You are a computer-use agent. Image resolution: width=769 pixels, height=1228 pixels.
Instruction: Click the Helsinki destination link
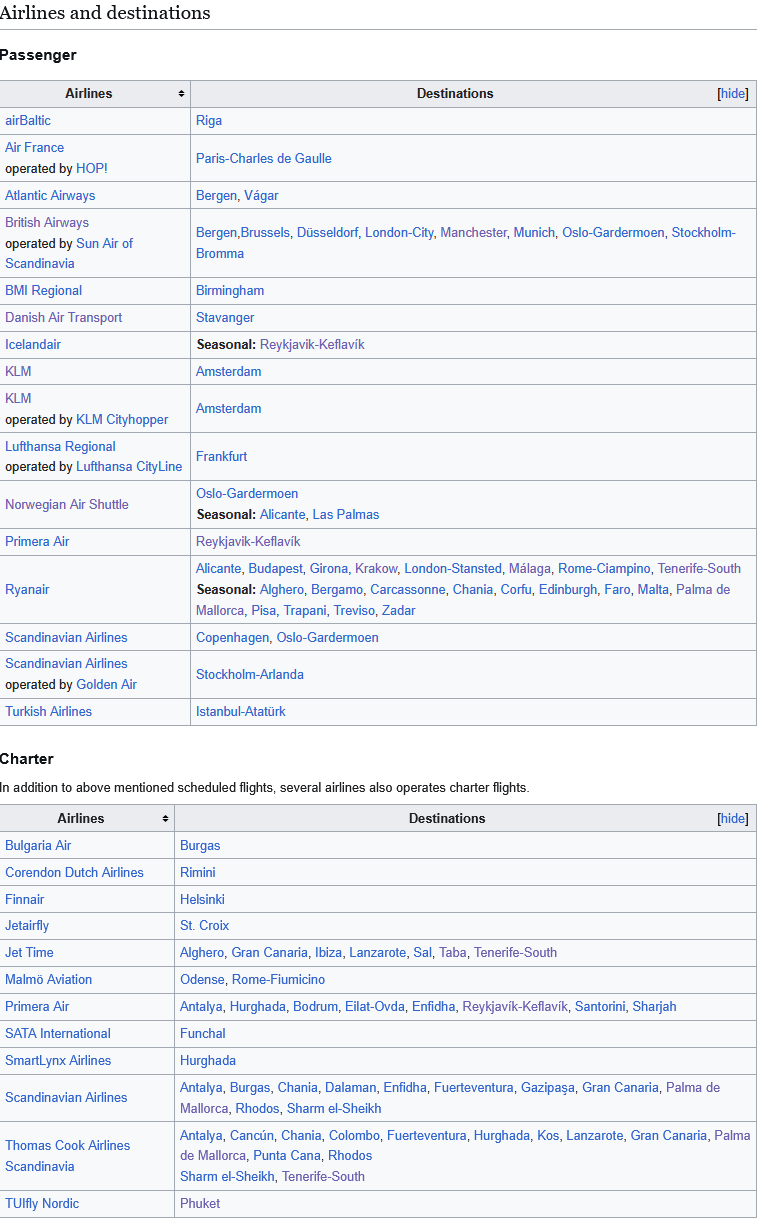click(x=202, y=900)
